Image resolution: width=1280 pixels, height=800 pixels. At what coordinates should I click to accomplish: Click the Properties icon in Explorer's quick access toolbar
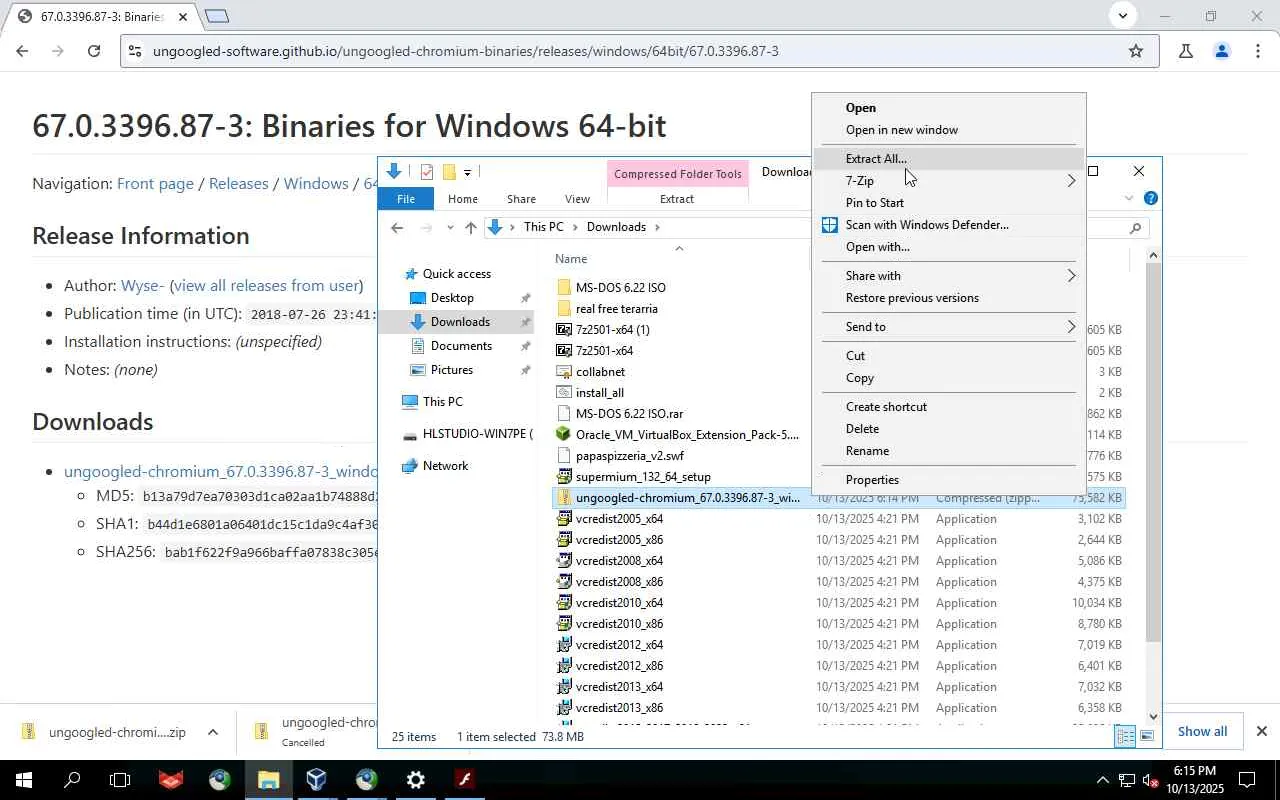pyautogui.click(x=427, y=172)
